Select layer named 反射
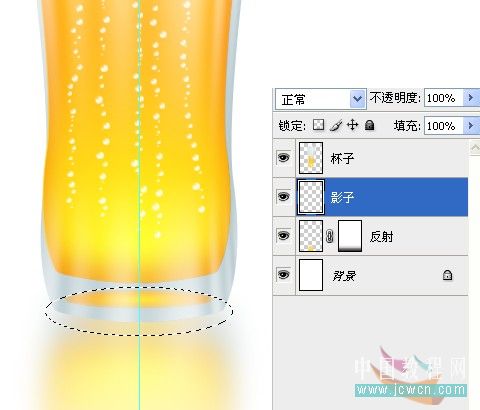The width and height of the screenshot is (480, 410). [x=381, y=237]
